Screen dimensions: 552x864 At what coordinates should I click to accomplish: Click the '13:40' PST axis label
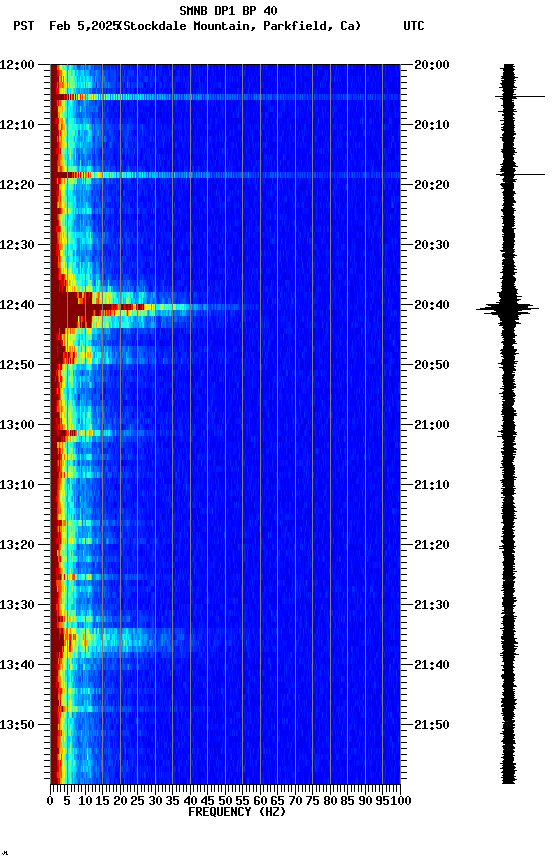(17, 665)
